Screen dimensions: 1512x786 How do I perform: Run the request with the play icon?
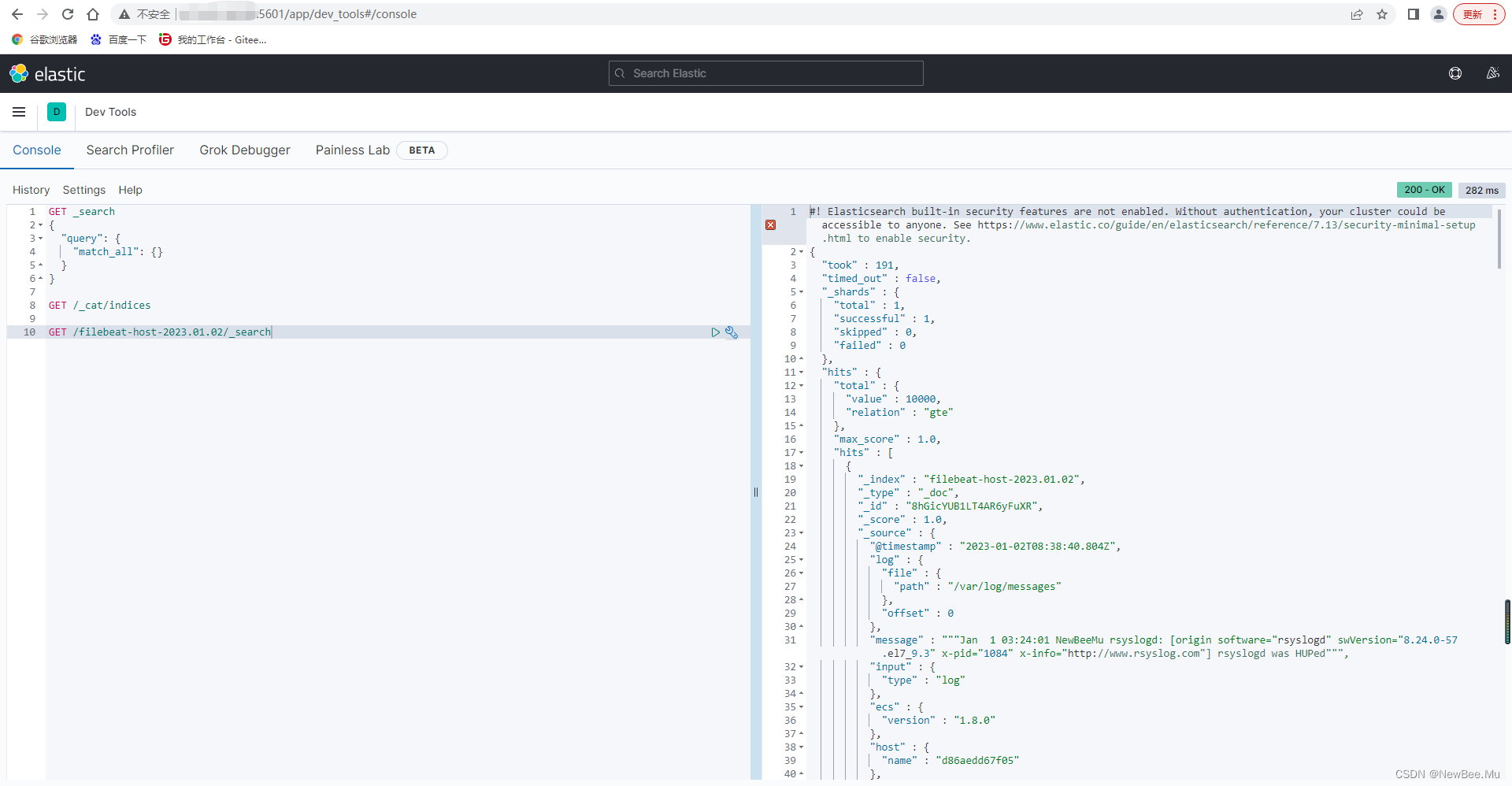click(x=715, y=332)
